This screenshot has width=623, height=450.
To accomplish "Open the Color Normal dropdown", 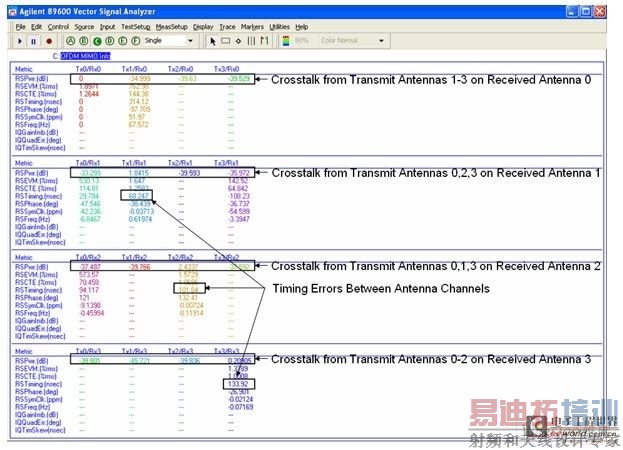I will (x=381, y=41).
